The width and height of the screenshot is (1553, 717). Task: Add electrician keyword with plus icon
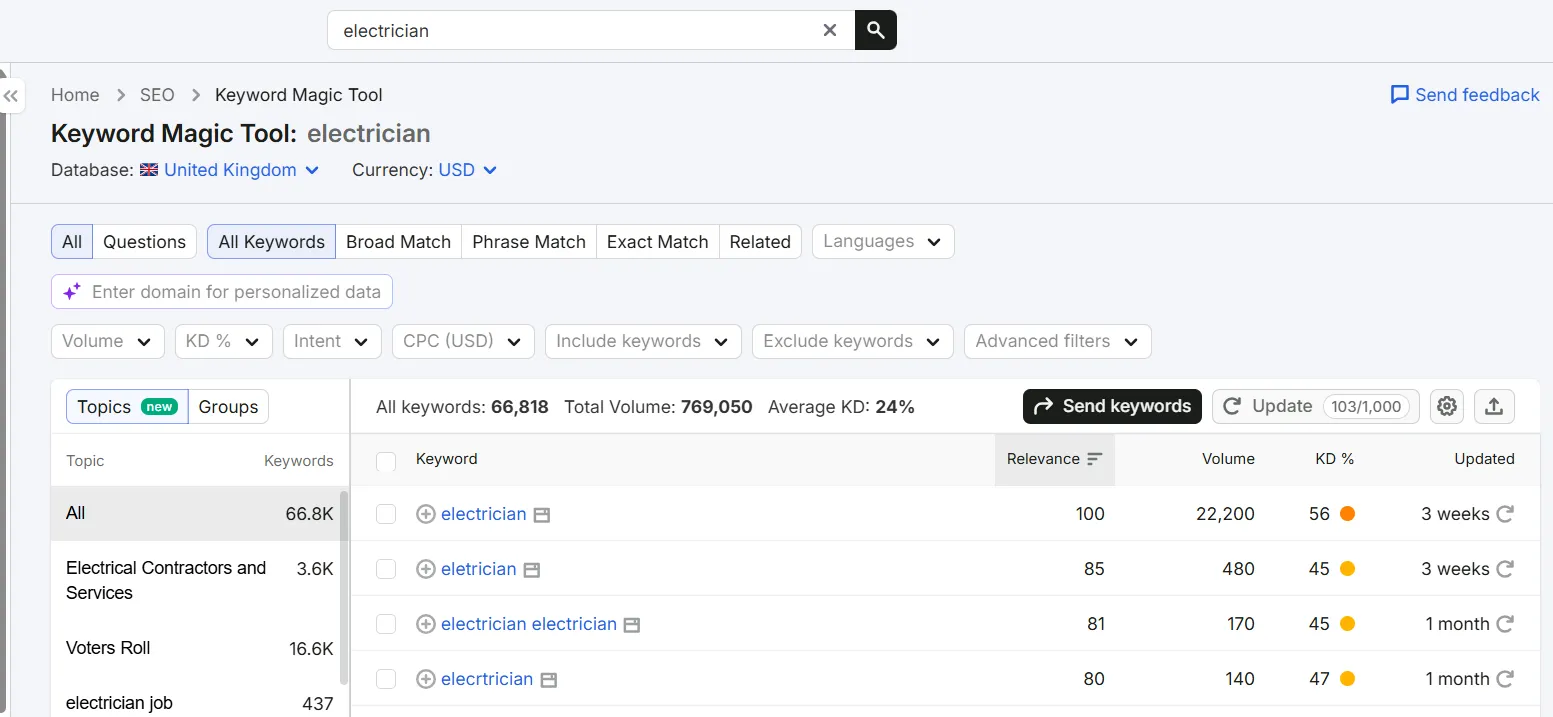426,514
